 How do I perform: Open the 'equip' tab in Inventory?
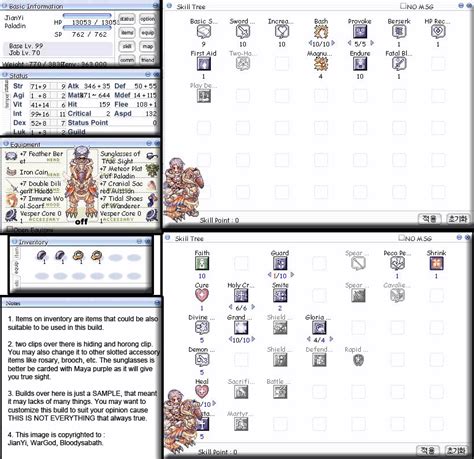17,267
